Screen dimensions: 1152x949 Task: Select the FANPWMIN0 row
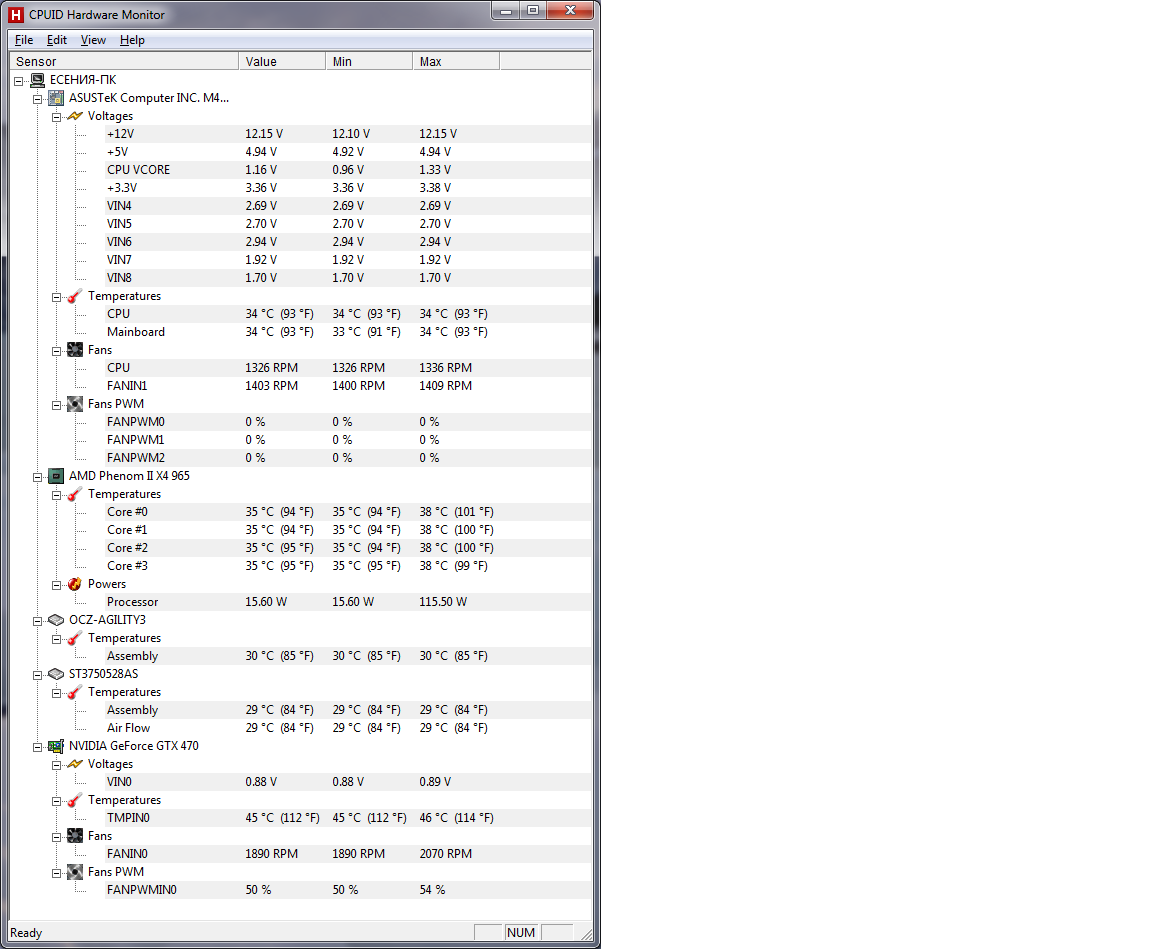[348, 890]
